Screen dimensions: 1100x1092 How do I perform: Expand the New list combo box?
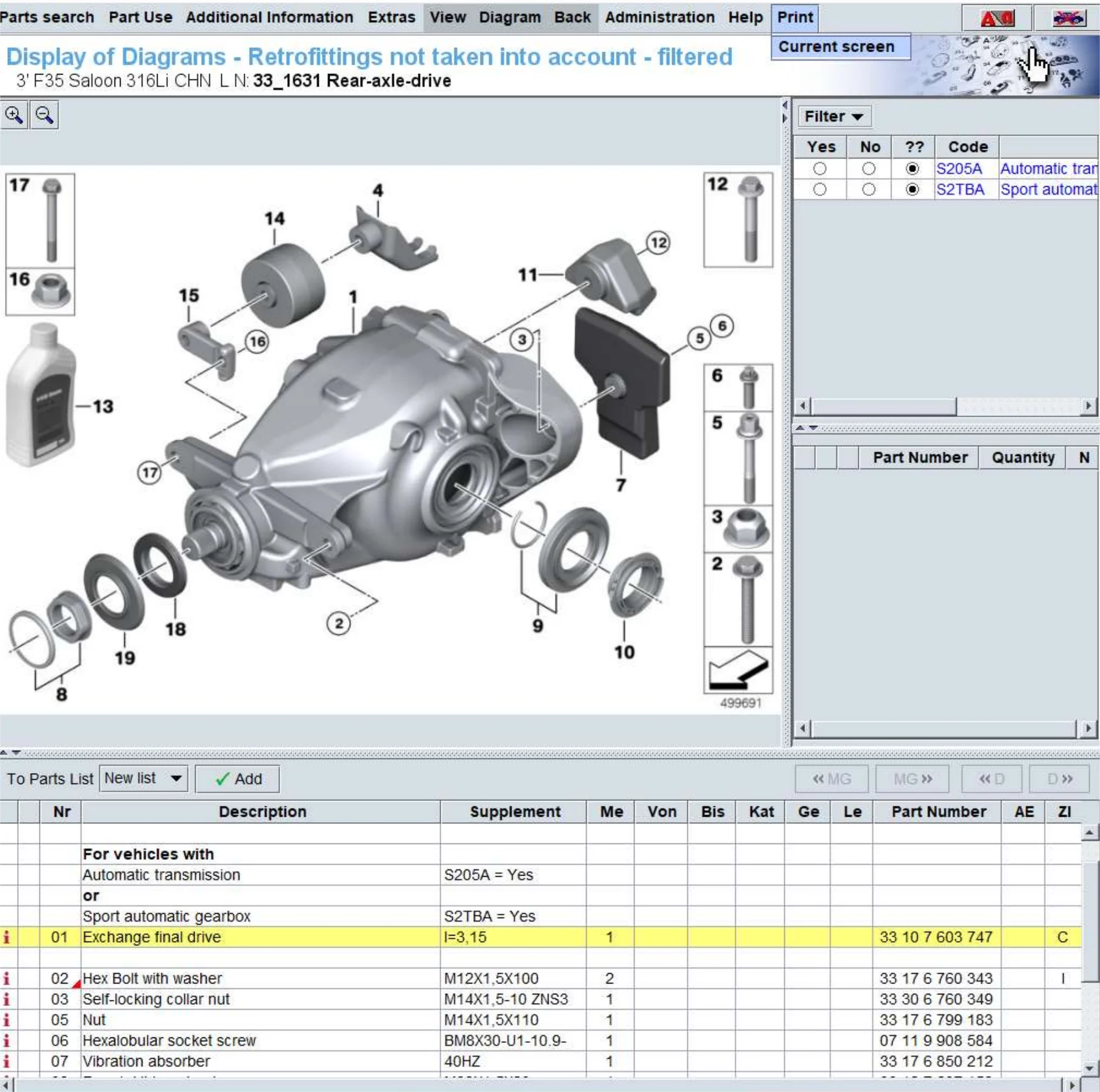(x=176, y=779)
